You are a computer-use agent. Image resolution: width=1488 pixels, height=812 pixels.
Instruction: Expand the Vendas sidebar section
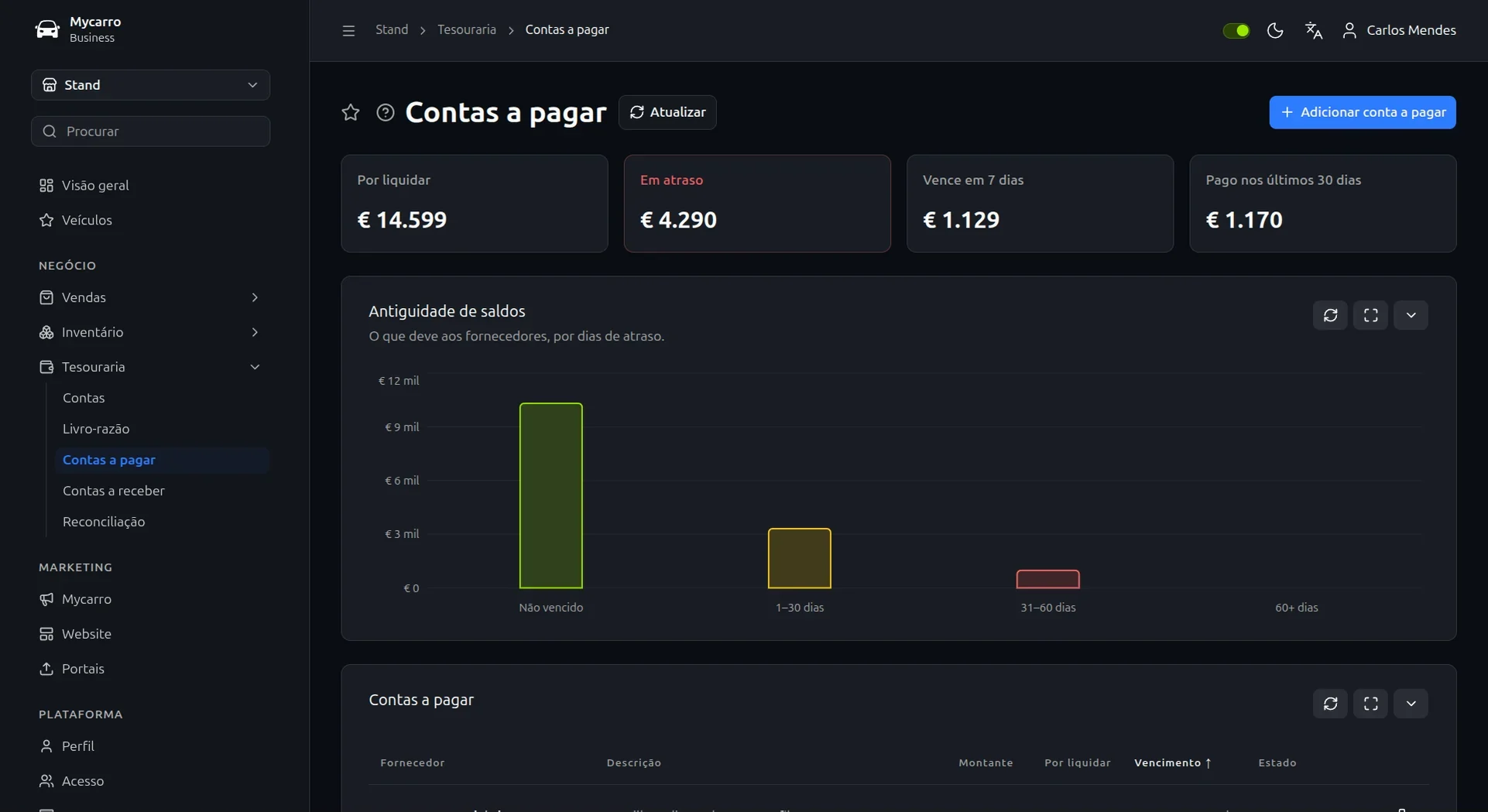(x=150, y=297)
